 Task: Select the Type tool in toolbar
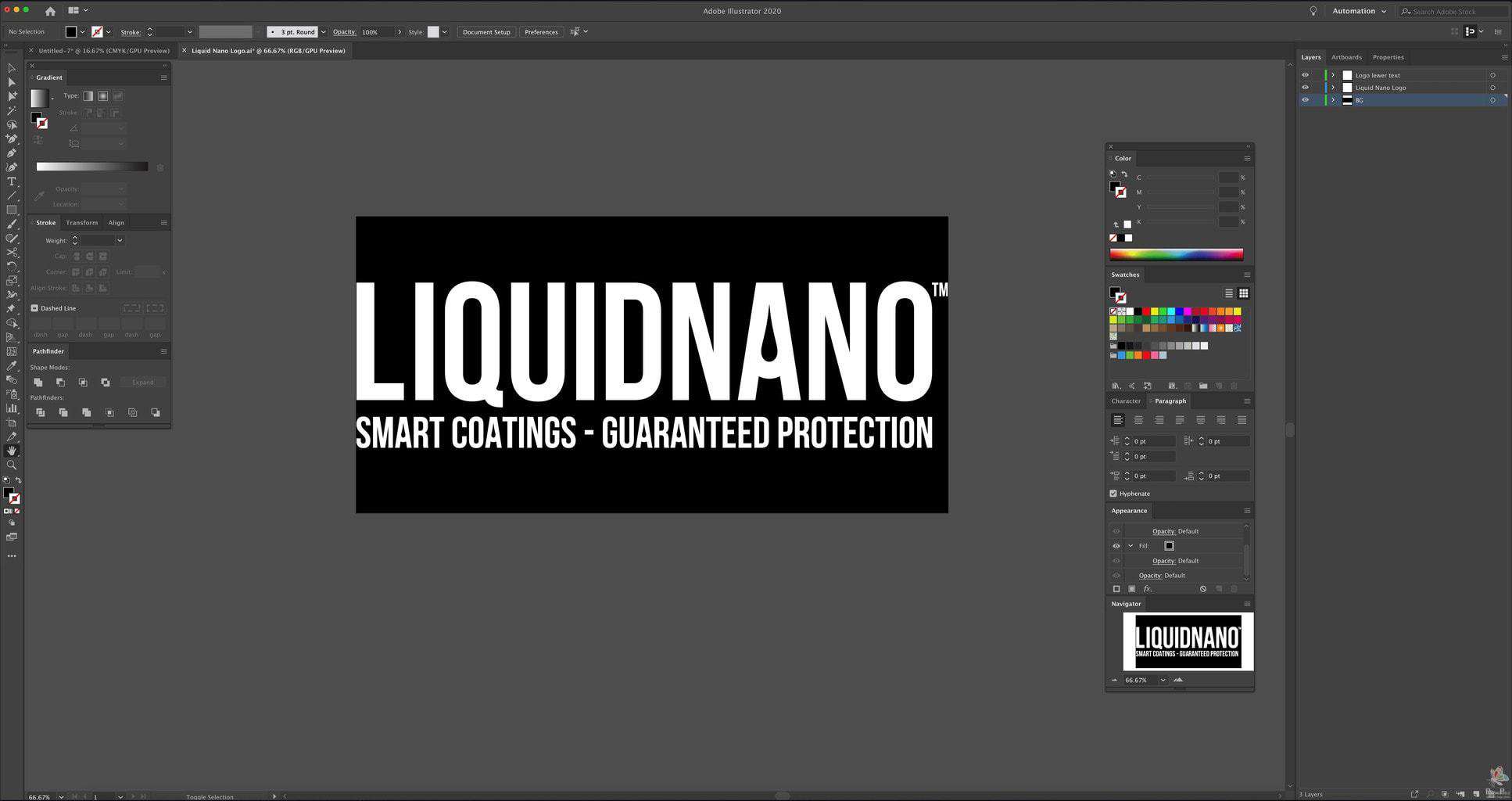[12, 181]
